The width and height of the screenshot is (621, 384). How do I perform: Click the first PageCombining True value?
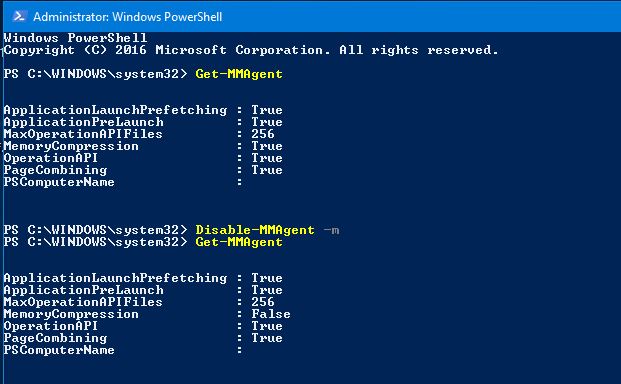click(x=267, y=170)
